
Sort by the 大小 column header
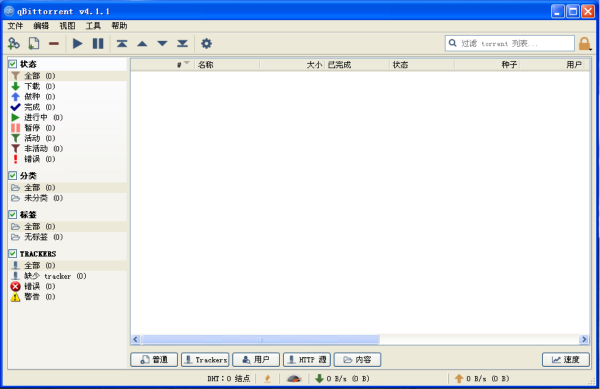coord(292,65)
